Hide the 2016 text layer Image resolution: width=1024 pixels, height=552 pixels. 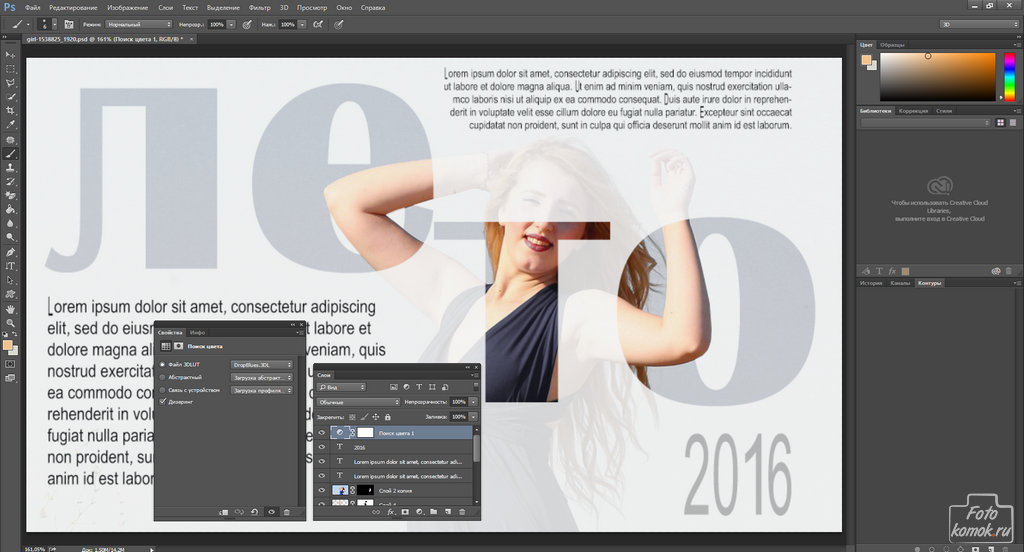(x=321, y=447)
